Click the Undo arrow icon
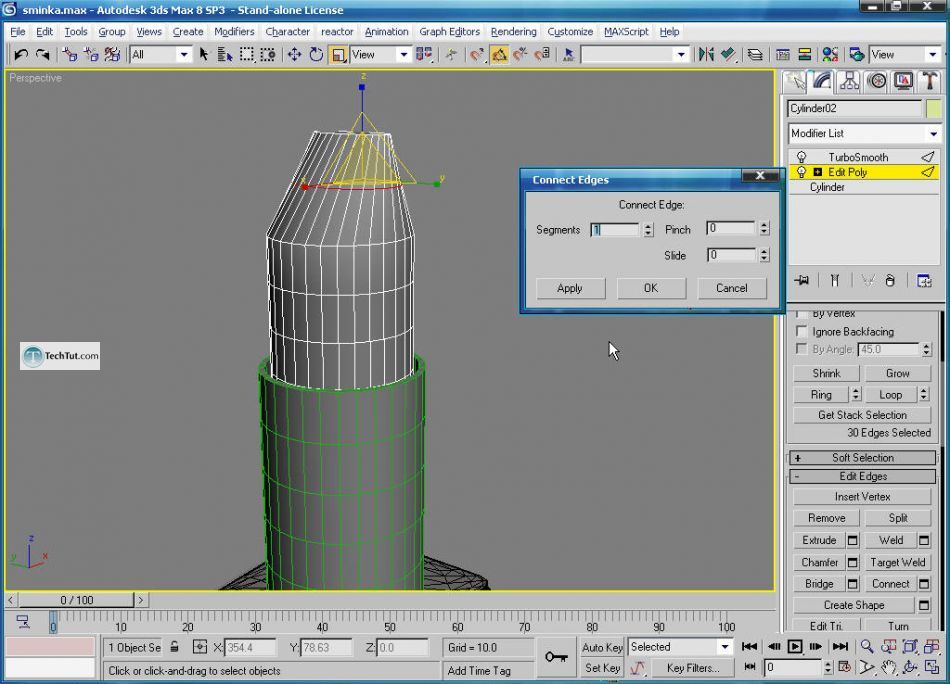The image size is (950, 684). [21, 55]
